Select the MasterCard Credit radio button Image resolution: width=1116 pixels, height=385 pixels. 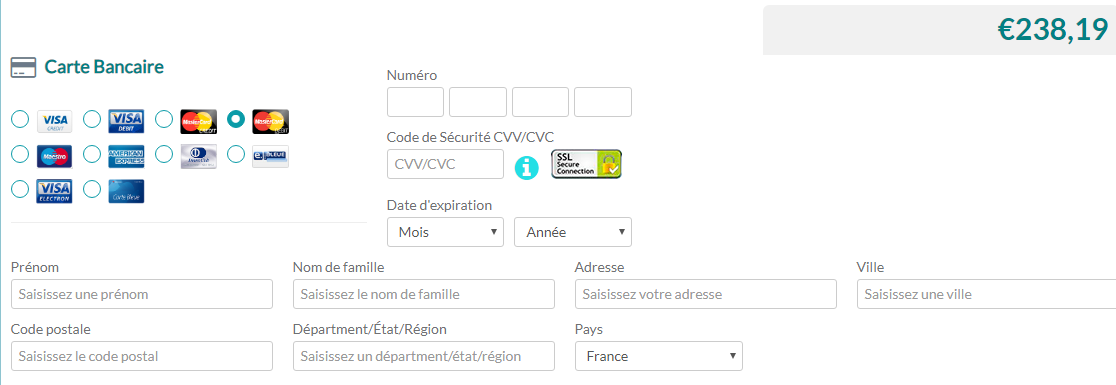164,119
